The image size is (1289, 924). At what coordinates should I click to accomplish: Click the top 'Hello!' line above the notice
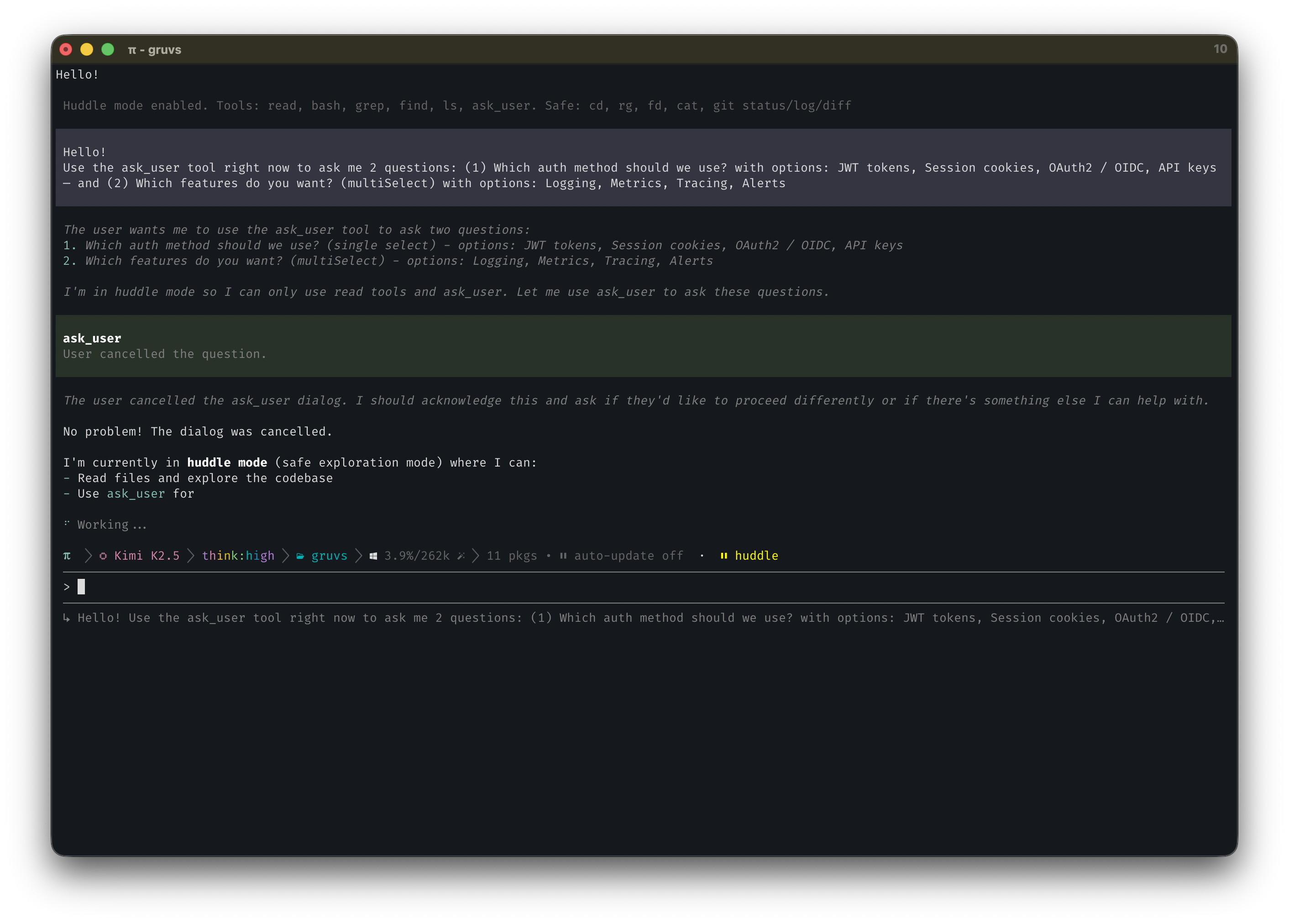77,74
